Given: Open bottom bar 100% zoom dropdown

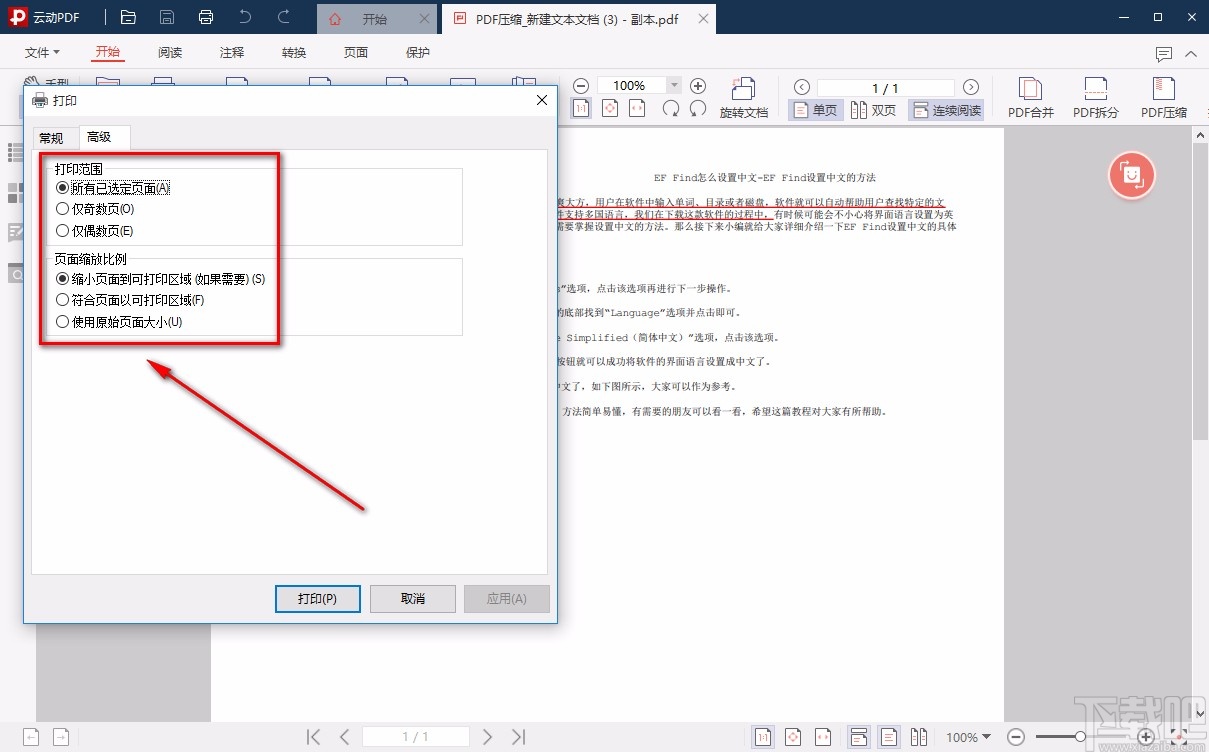Looking at the screenshot, I should (x=968, y=737).
